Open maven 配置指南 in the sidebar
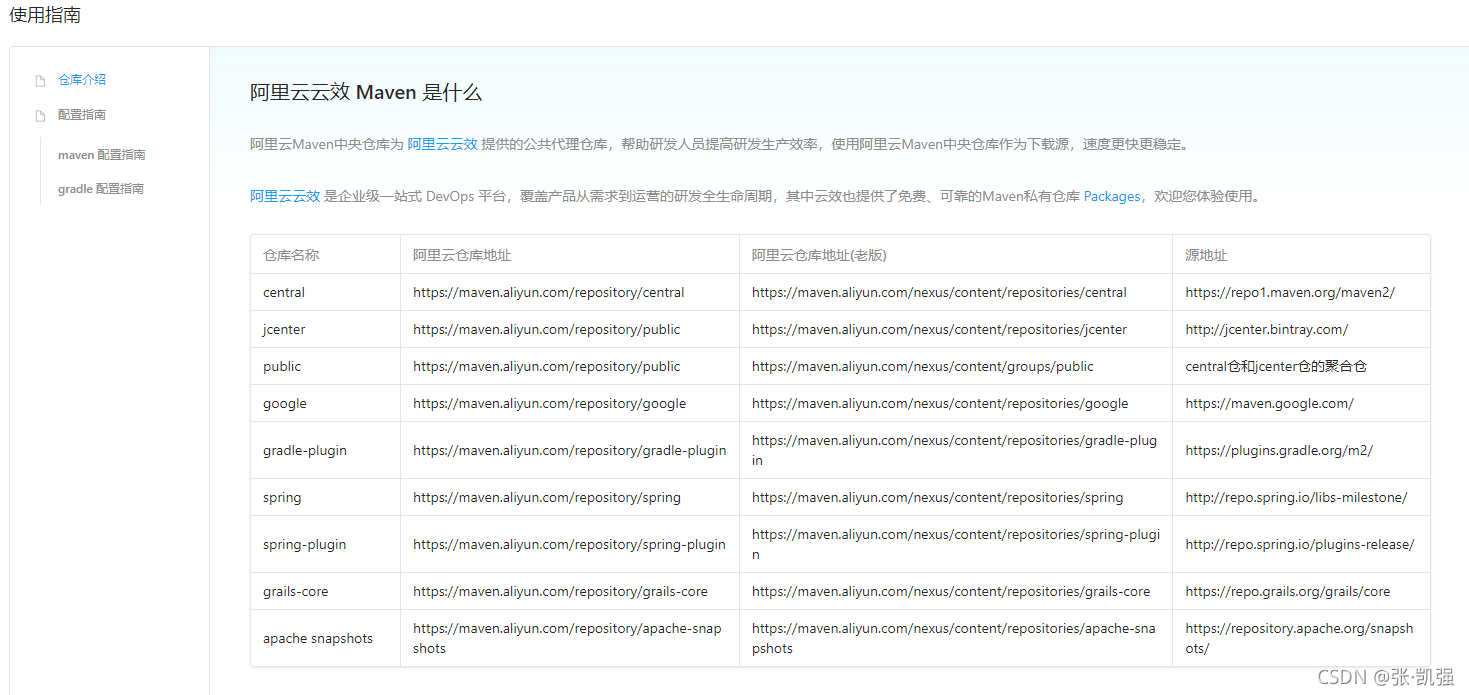Viewport: 1469px width, 695px height. [102, 155]
